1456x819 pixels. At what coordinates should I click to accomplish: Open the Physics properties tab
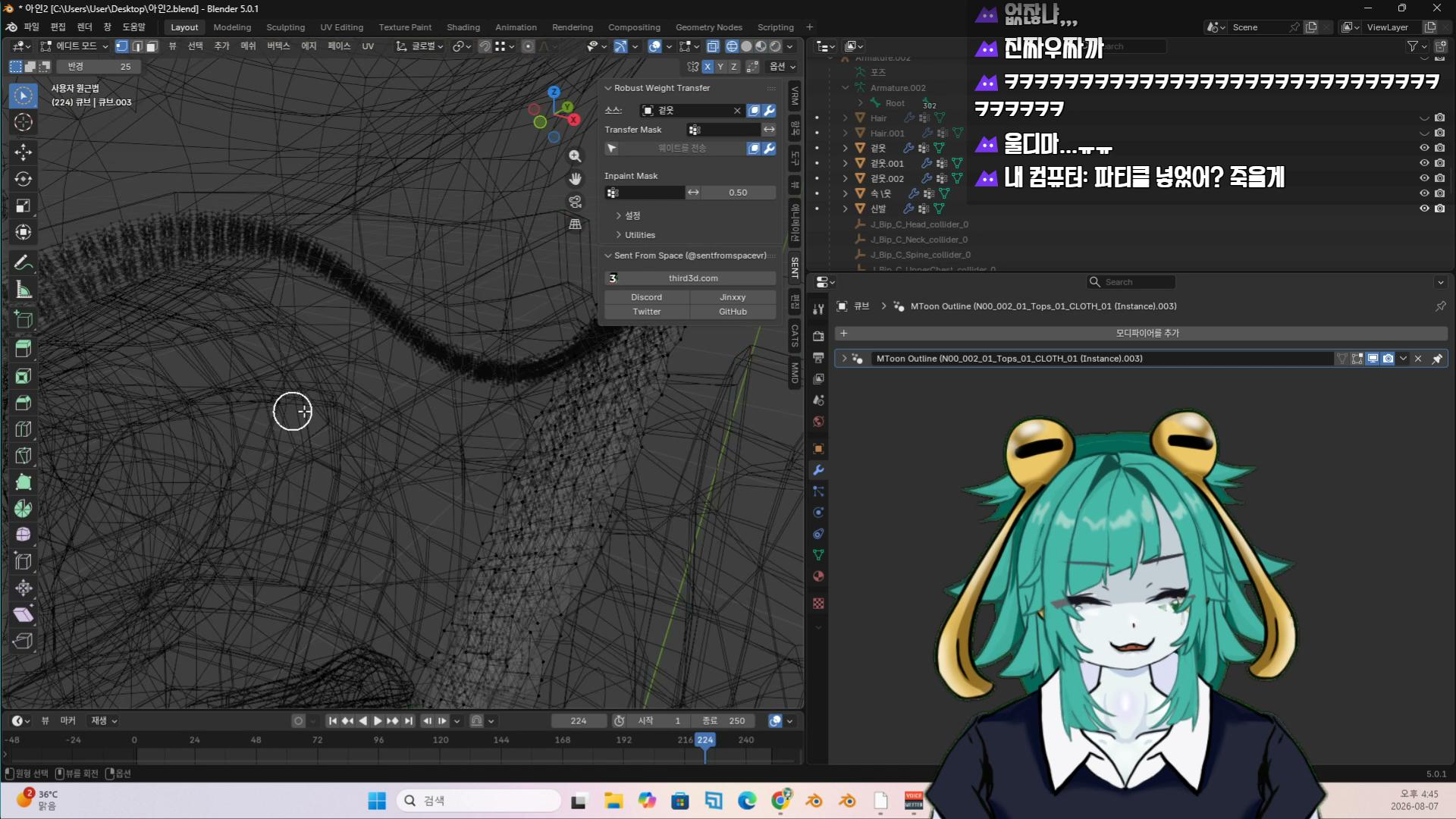pos(818,513)
